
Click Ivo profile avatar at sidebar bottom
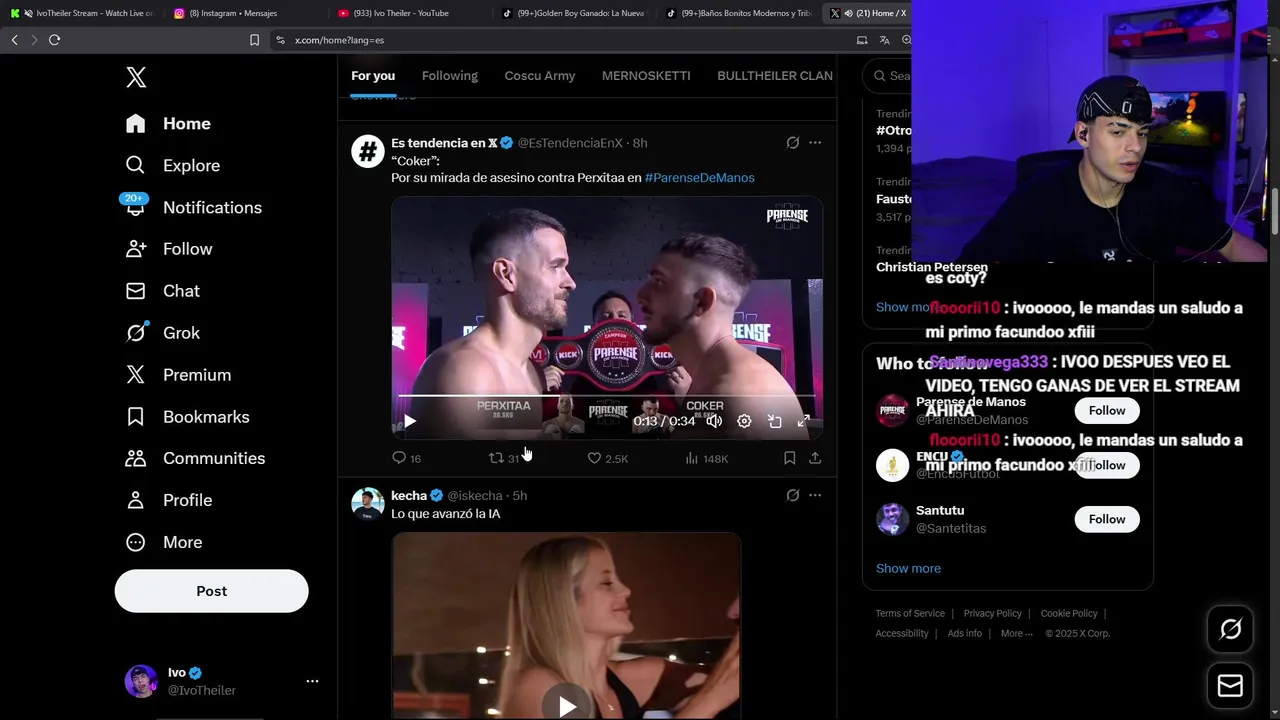(141, 681)
